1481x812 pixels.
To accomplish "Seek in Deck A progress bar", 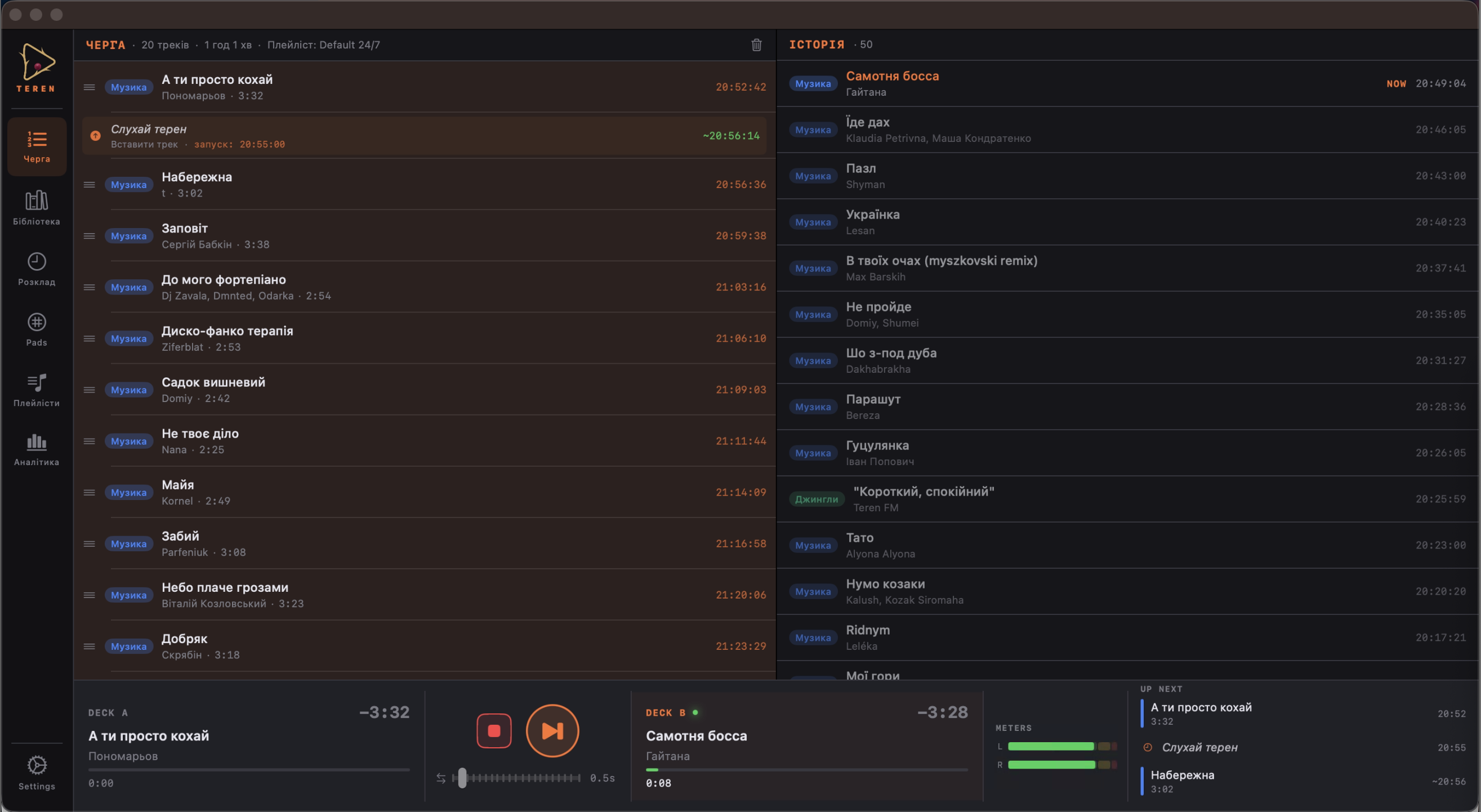I will [x=249, y=769].
